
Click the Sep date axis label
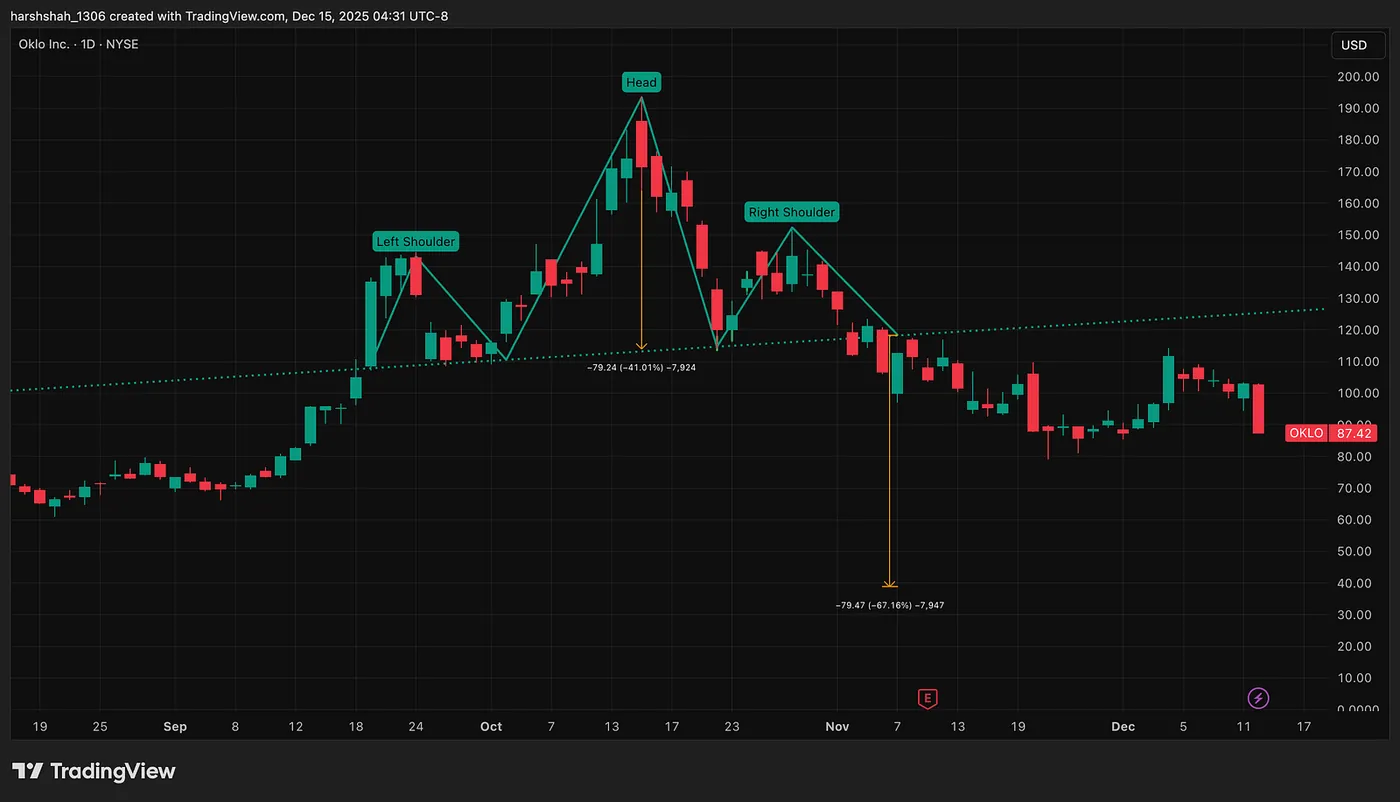coord(174,727)
